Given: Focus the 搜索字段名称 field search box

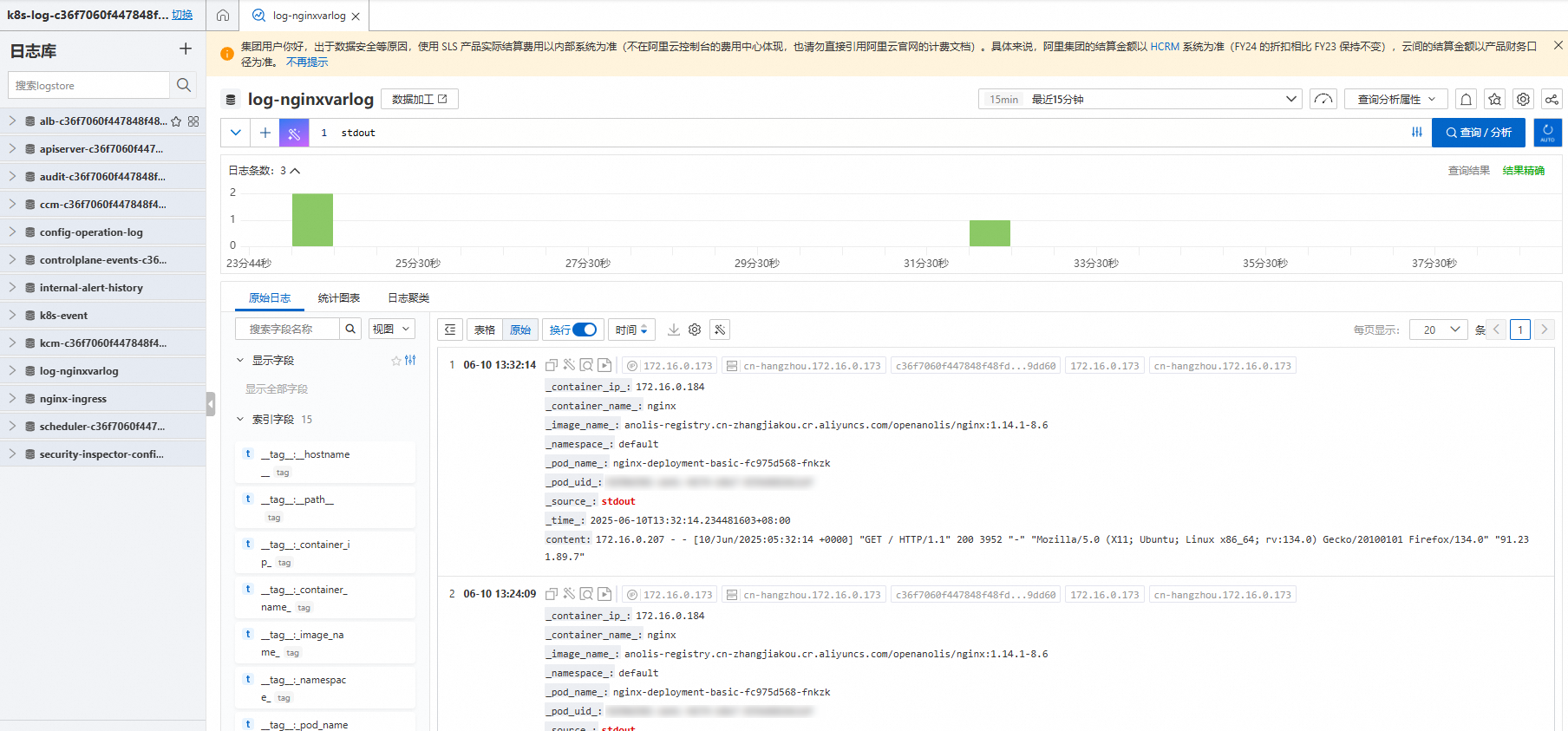Looking at the screenshot, I should 287,329.
